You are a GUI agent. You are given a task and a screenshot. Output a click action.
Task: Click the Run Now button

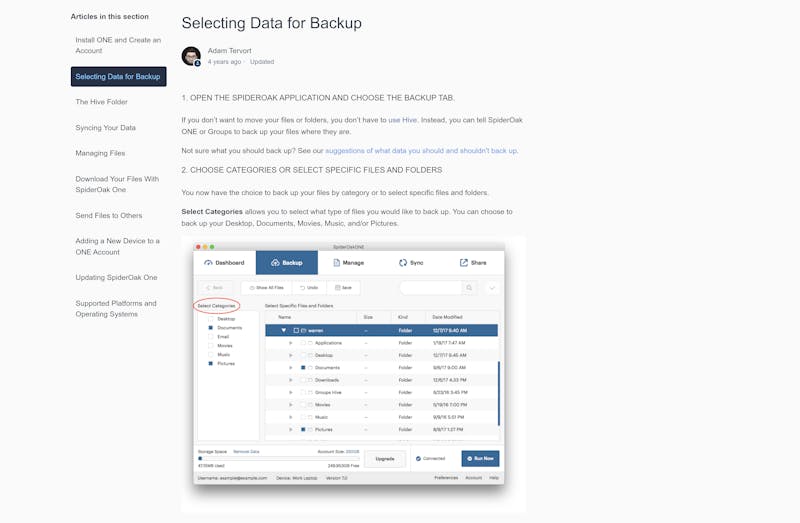tap(481, 459)
